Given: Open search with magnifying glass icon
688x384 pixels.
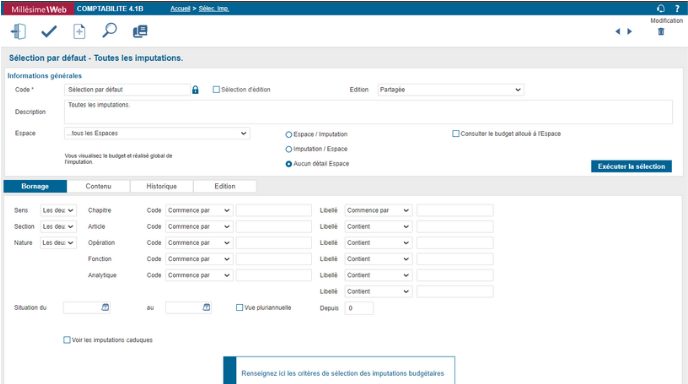Looking at the screenshot, I should coord(109,31).
